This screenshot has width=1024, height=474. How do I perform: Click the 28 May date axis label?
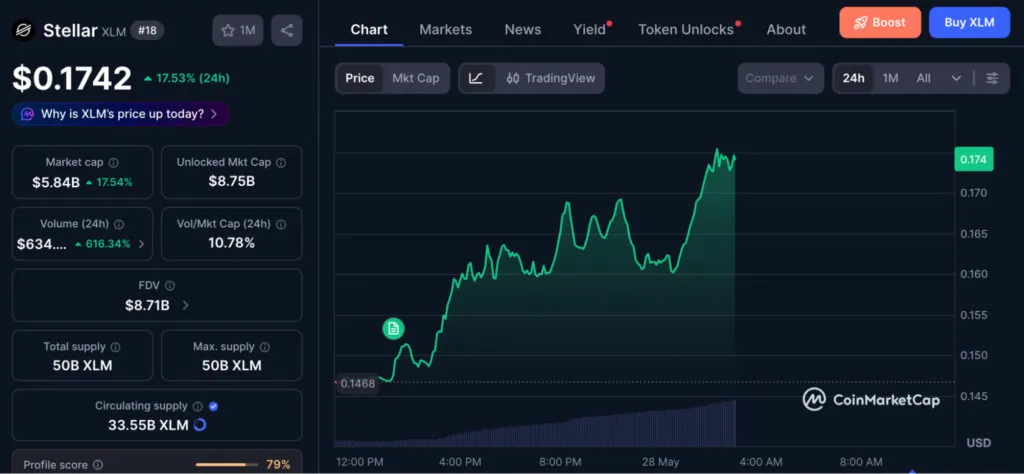[660, 462]
